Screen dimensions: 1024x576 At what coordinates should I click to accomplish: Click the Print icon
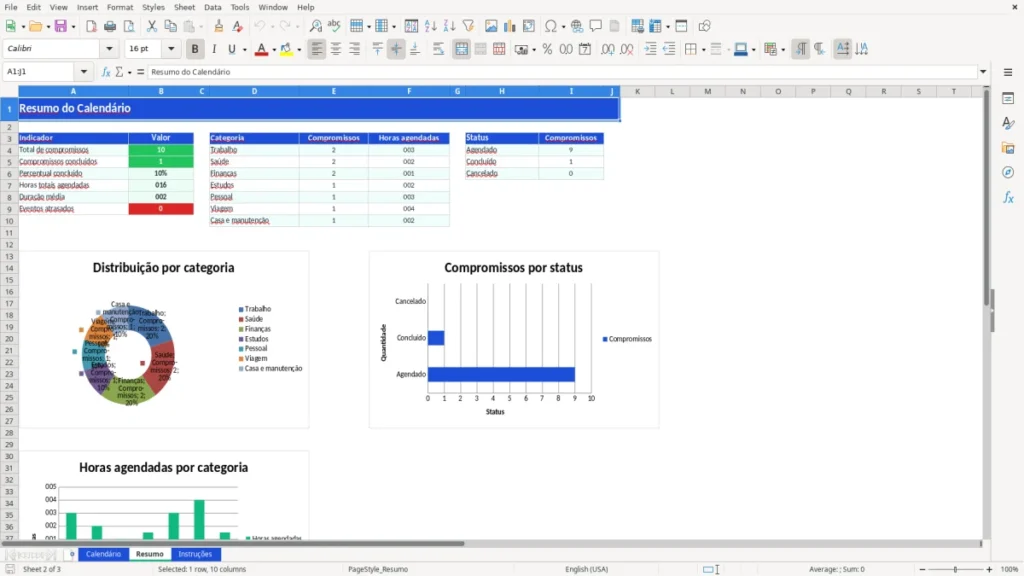tap(110, 26)
